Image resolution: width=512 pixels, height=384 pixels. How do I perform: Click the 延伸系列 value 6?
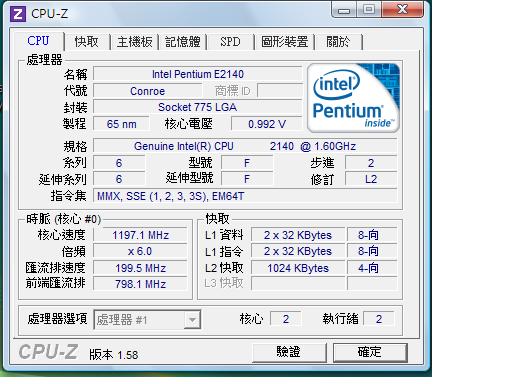119,179
